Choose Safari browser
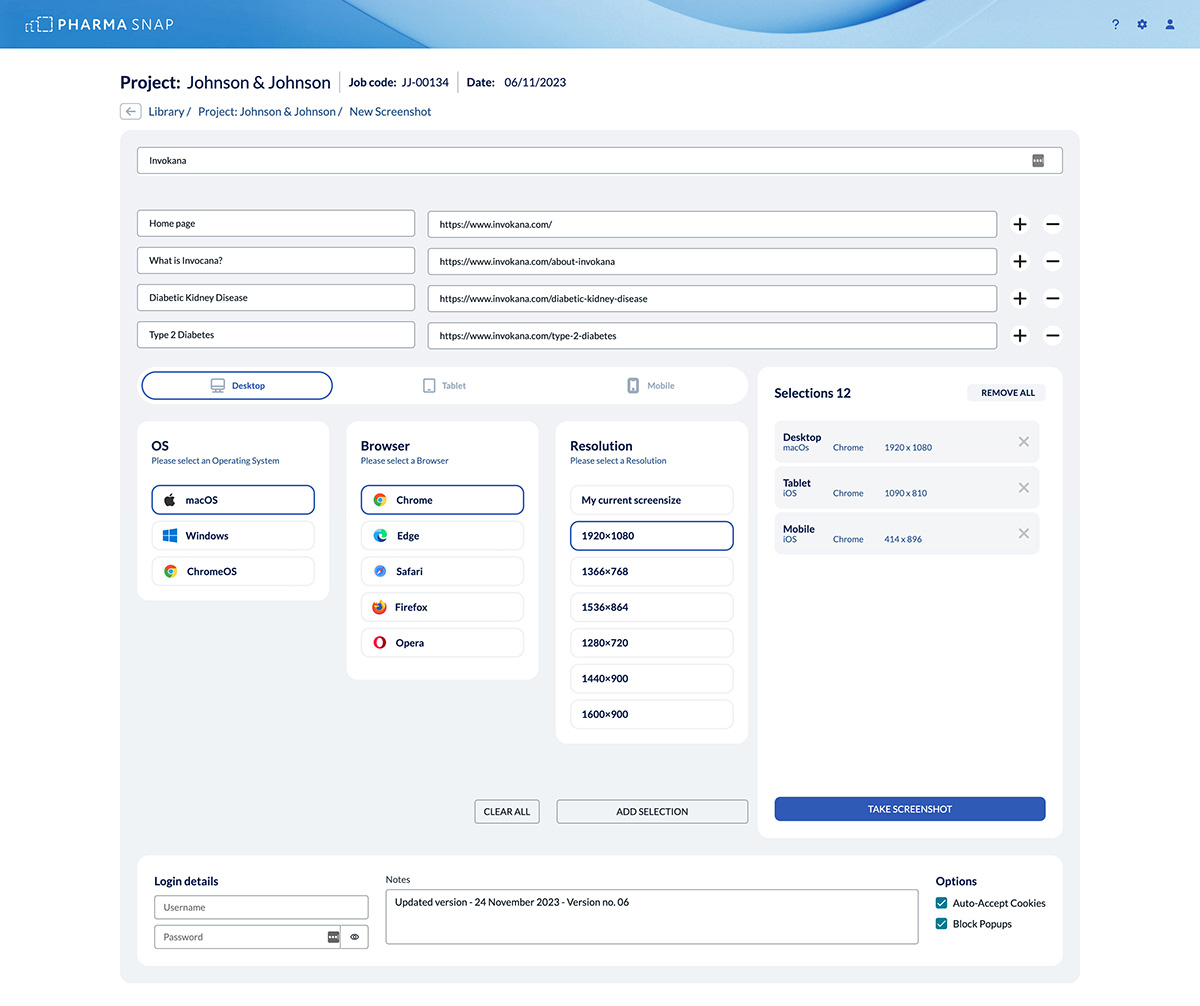This screenshot has width=1200, height=1006. (442, 572)
